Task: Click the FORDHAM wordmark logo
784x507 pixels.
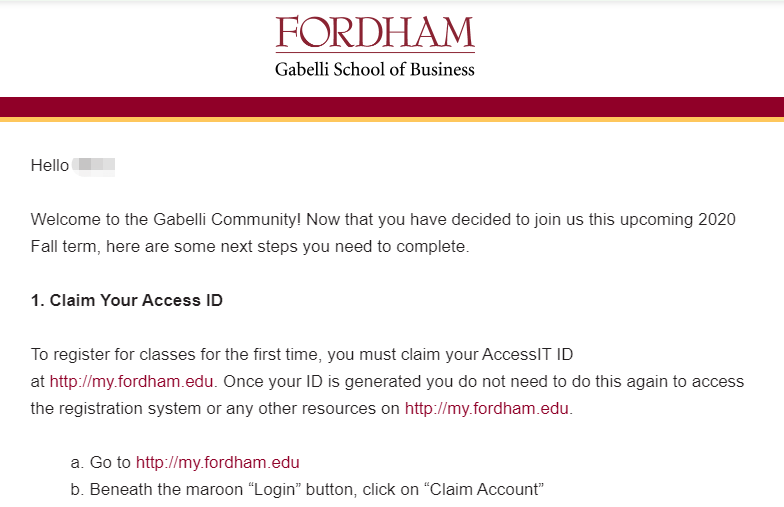Action: pyautogui.click(x=375, y=32)
